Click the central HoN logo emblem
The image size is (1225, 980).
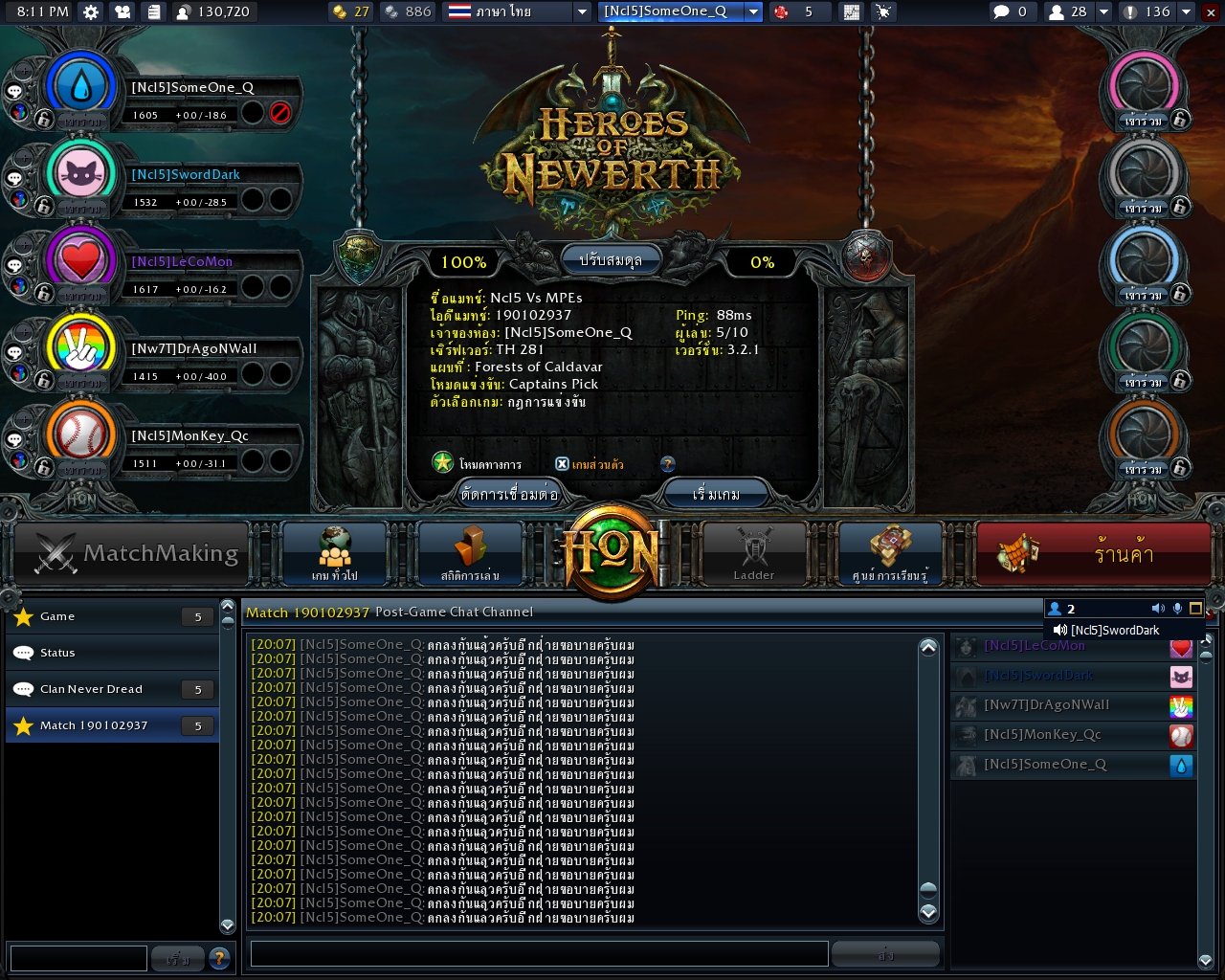tap(612, 552)
